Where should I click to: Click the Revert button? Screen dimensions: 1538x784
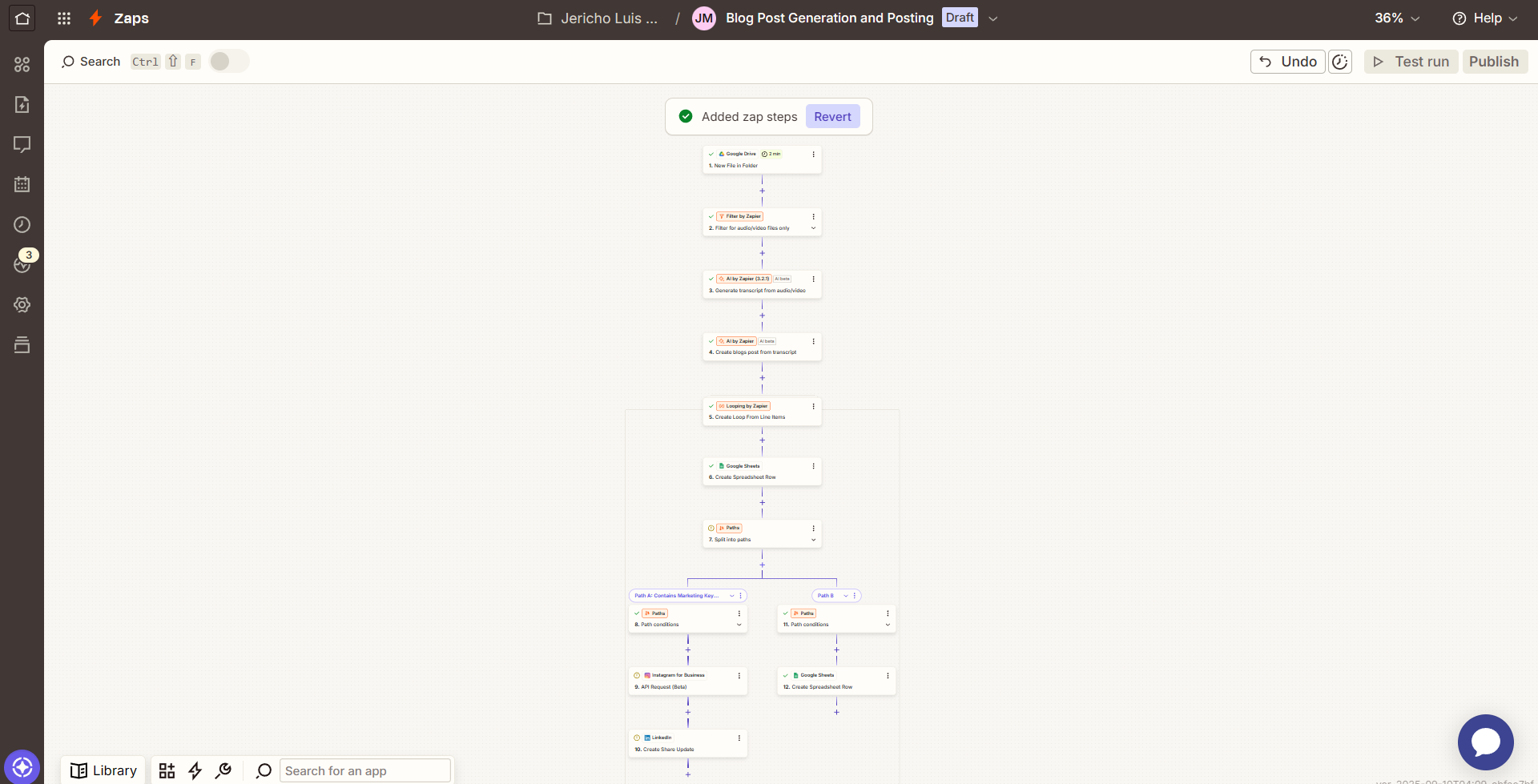tap(832, 117)
